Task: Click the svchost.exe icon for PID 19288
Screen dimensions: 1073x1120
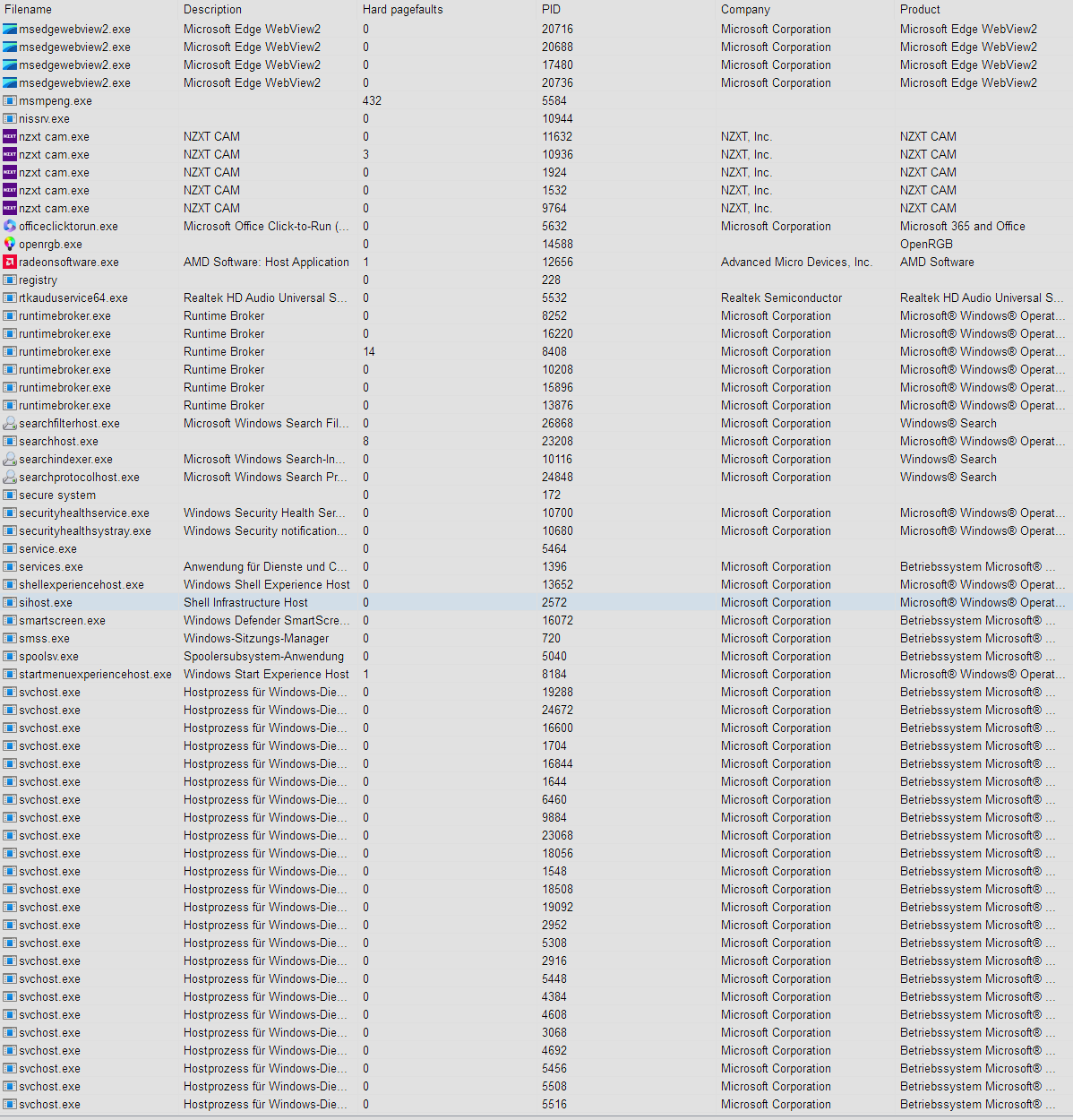Action: 10,692
